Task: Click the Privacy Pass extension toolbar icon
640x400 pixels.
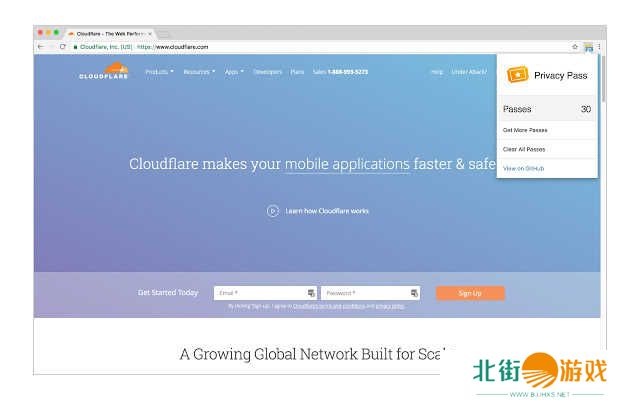Action: (x=589, y=47)
